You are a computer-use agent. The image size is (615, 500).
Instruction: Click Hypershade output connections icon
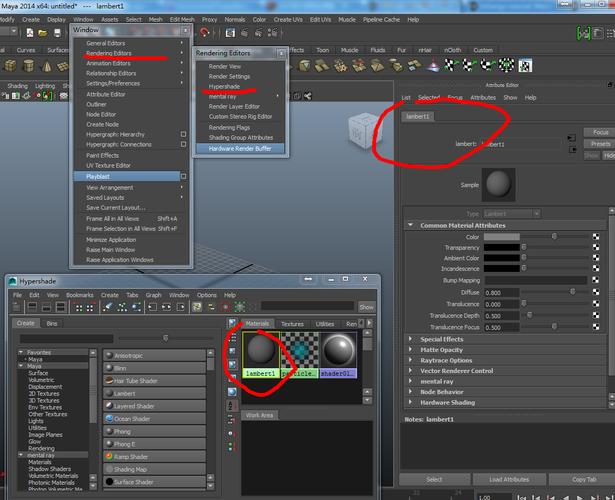[180, 307]
